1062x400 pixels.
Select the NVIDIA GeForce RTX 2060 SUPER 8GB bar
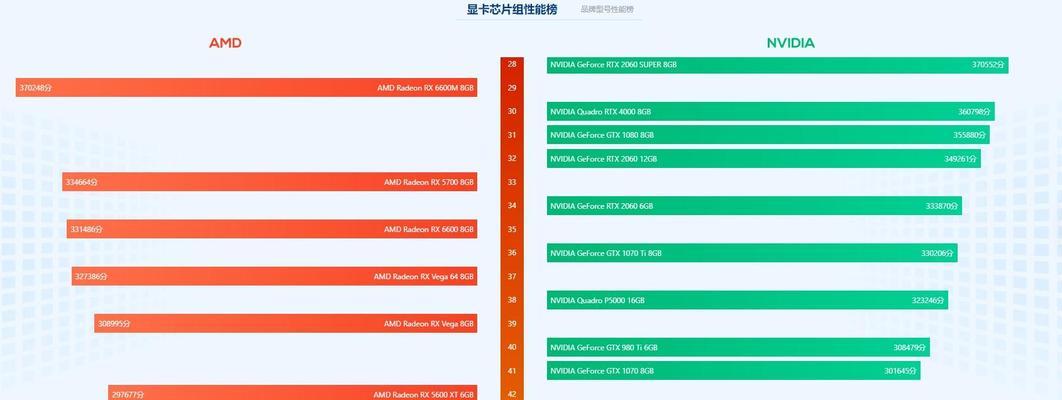pyautogui.click(x=778, y=65)
